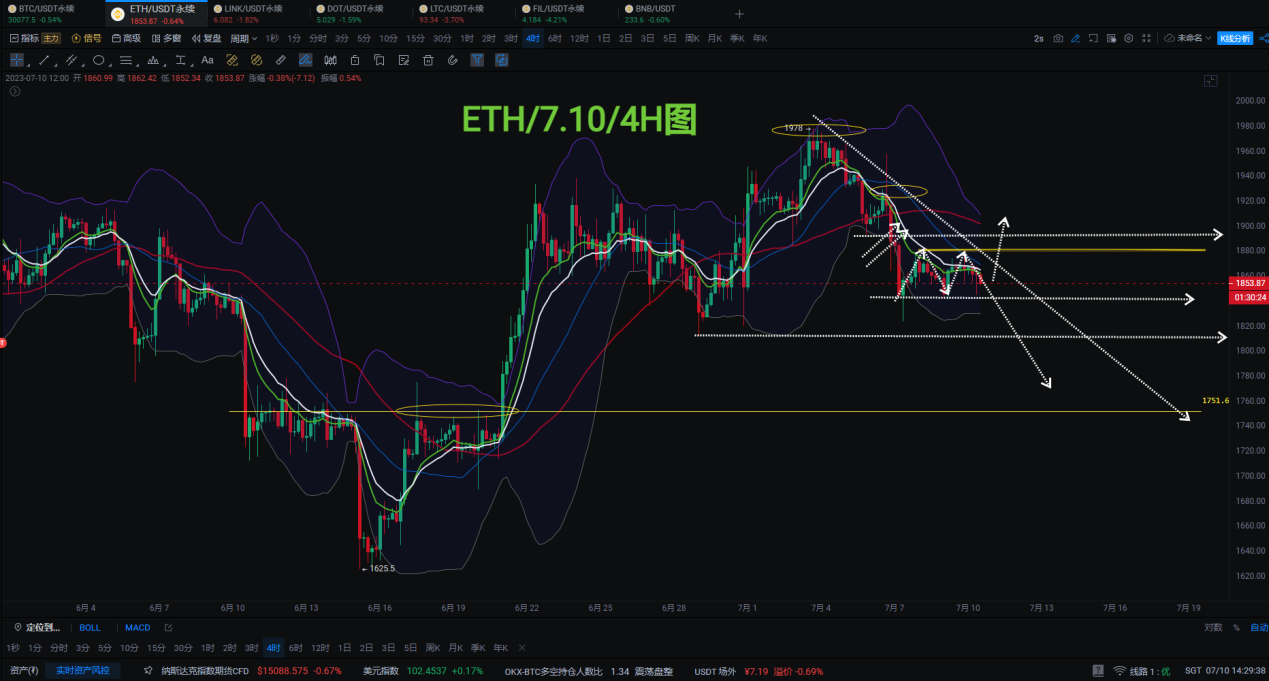
Task: Switch to the BTC/USDT永续 tab
Action: pos(52,14)
